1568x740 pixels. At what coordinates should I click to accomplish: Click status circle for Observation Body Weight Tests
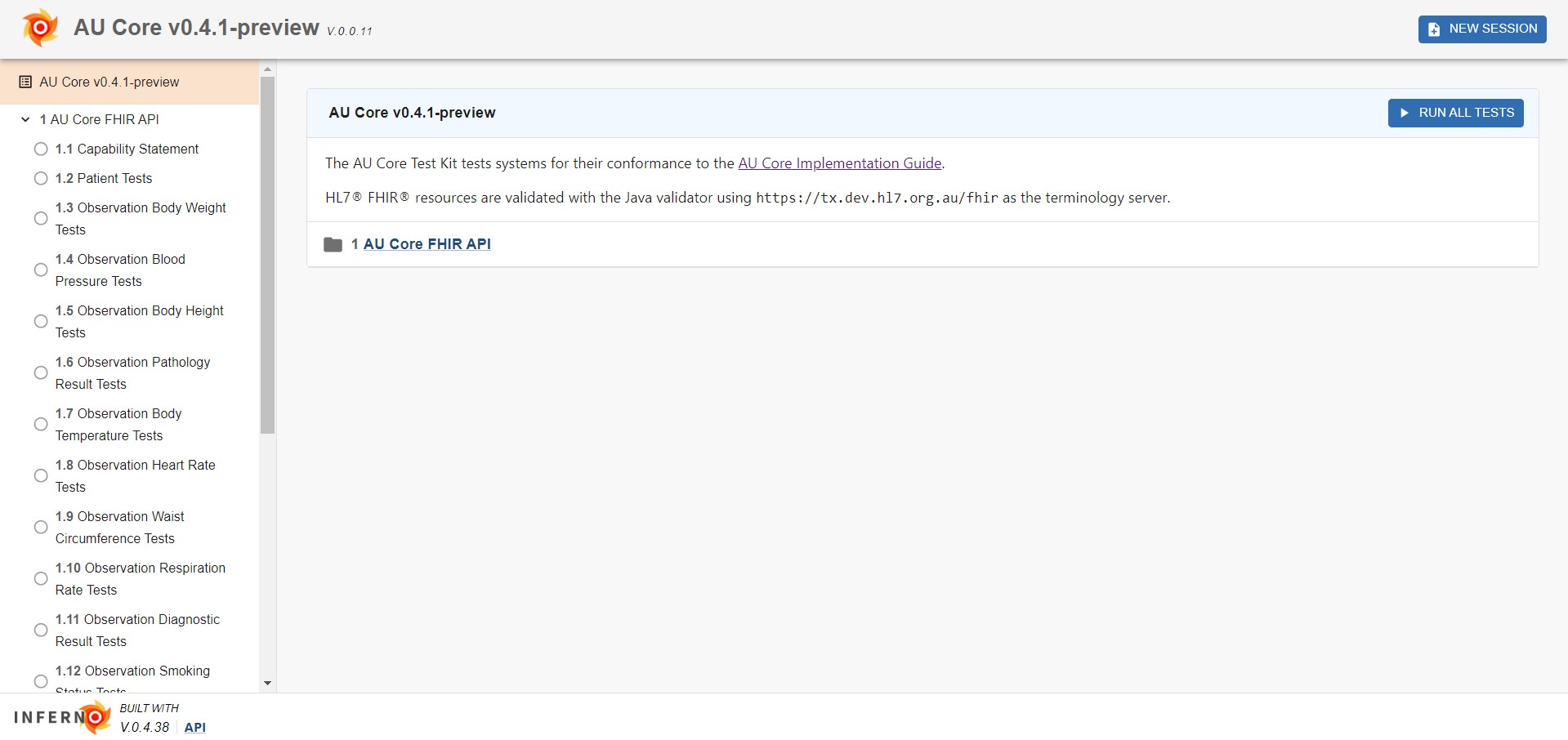click(41, 218)
